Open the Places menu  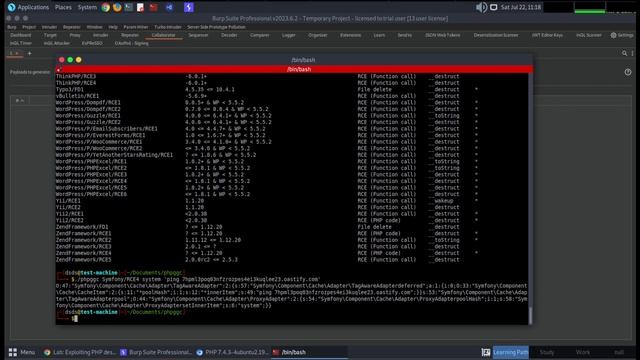63,7
